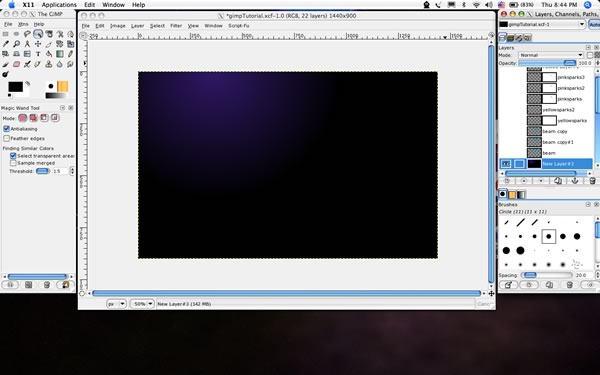Select the Dodge/Burn tool

pyautogui.click(x=5, y=74)
